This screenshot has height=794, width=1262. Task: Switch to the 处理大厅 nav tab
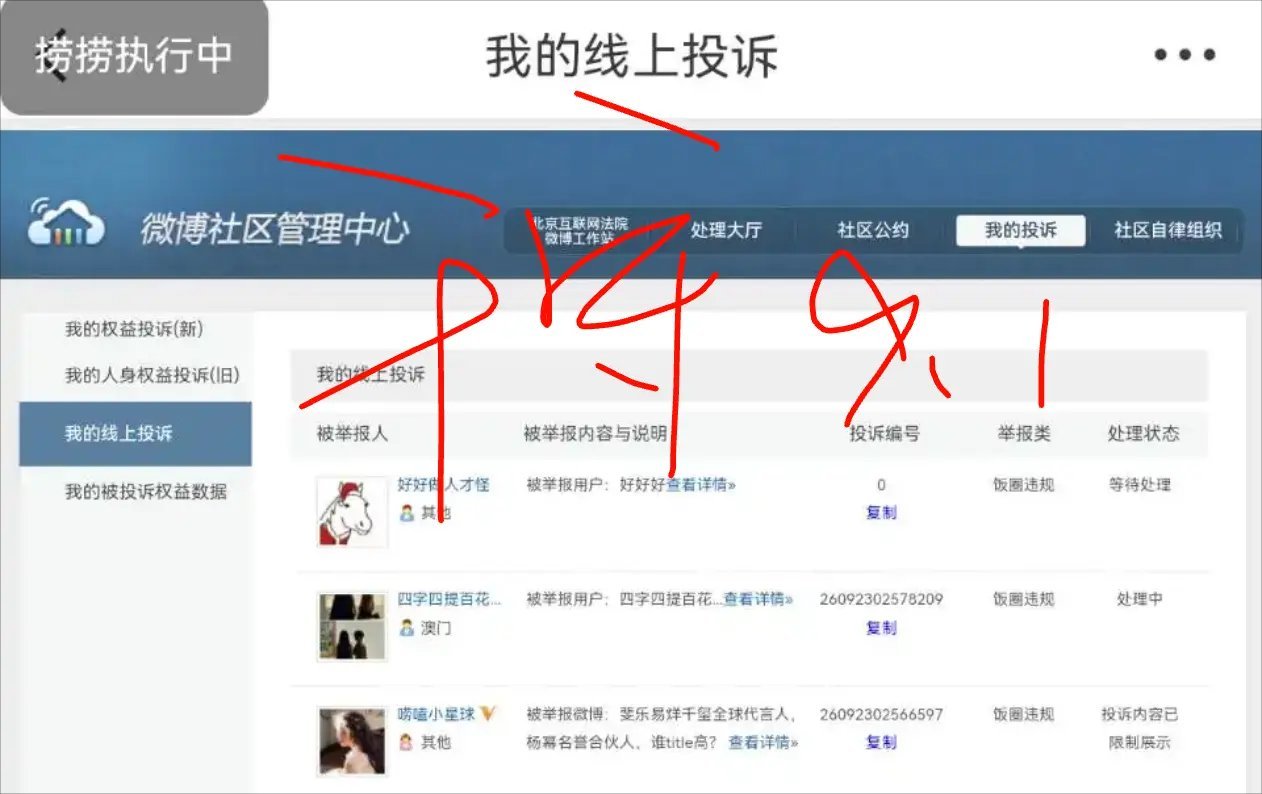(726, 230)
